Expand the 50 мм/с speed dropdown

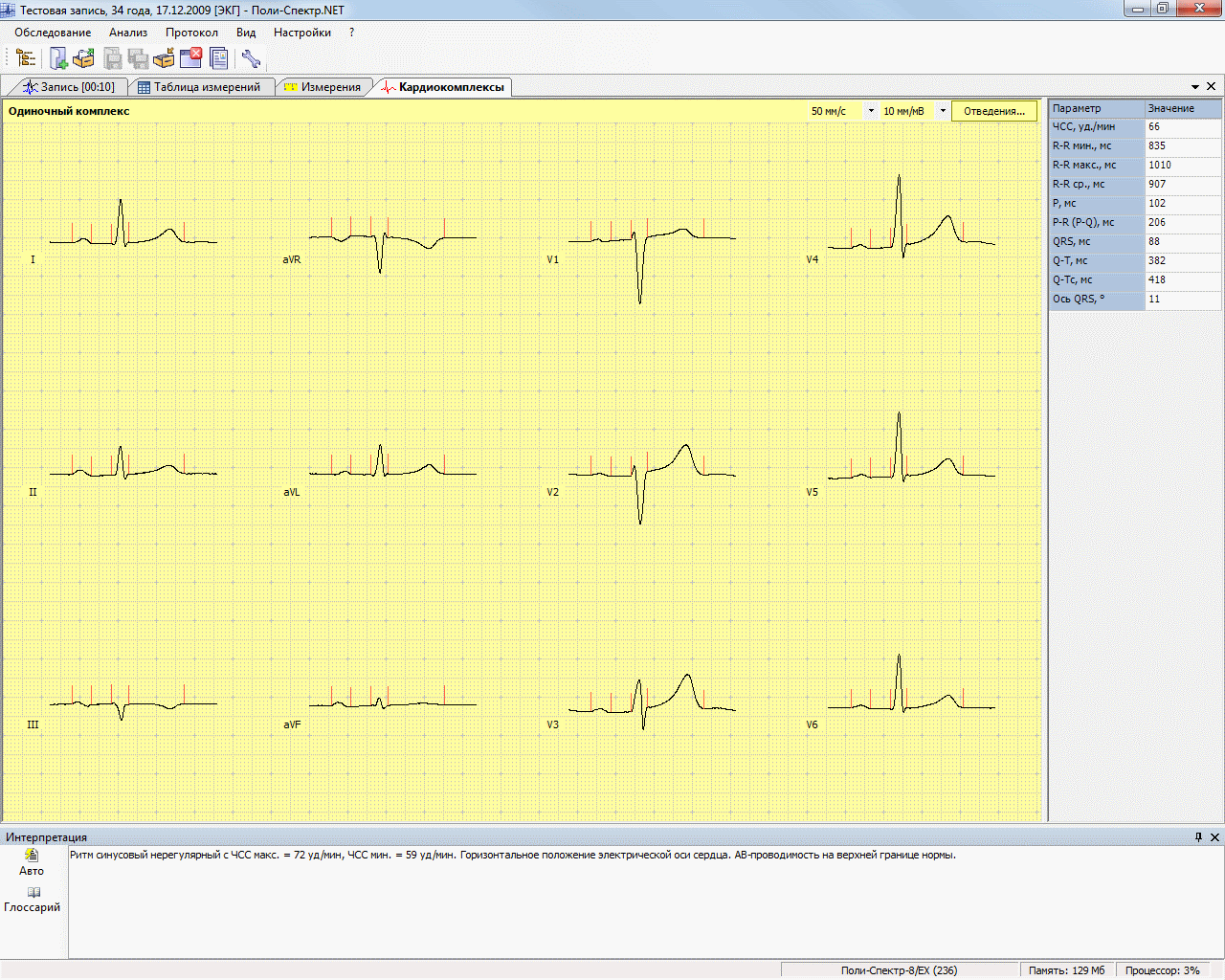[x=871, y=111]
